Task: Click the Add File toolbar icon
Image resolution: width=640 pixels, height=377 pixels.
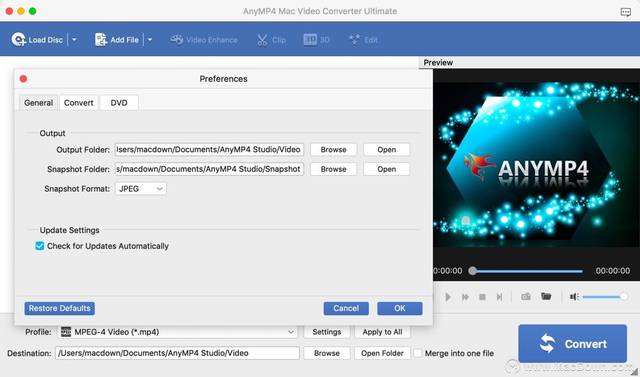Action: tap(100, 40)
